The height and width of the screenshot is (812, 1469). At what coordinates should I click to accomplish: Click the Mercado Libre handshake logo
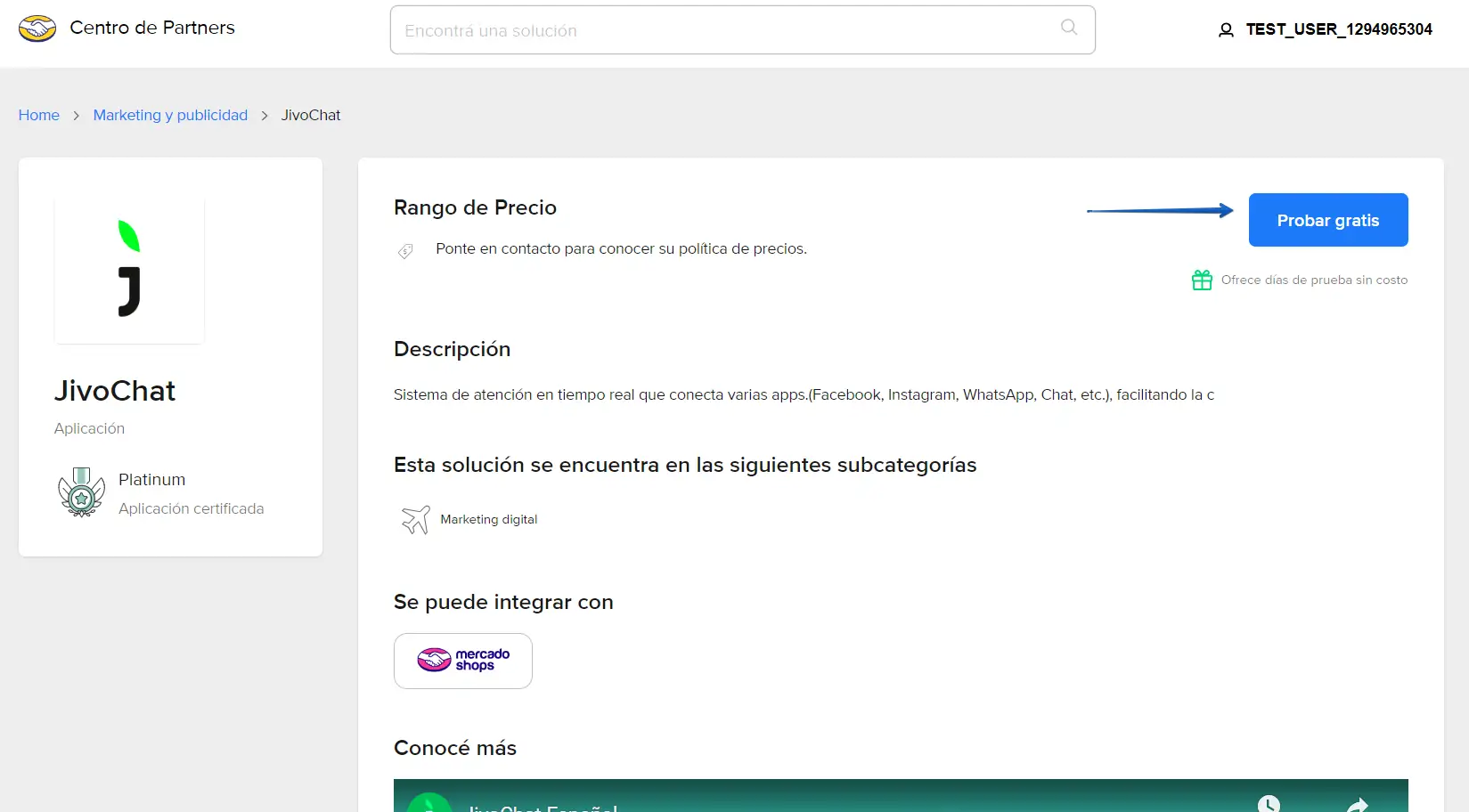37,28
